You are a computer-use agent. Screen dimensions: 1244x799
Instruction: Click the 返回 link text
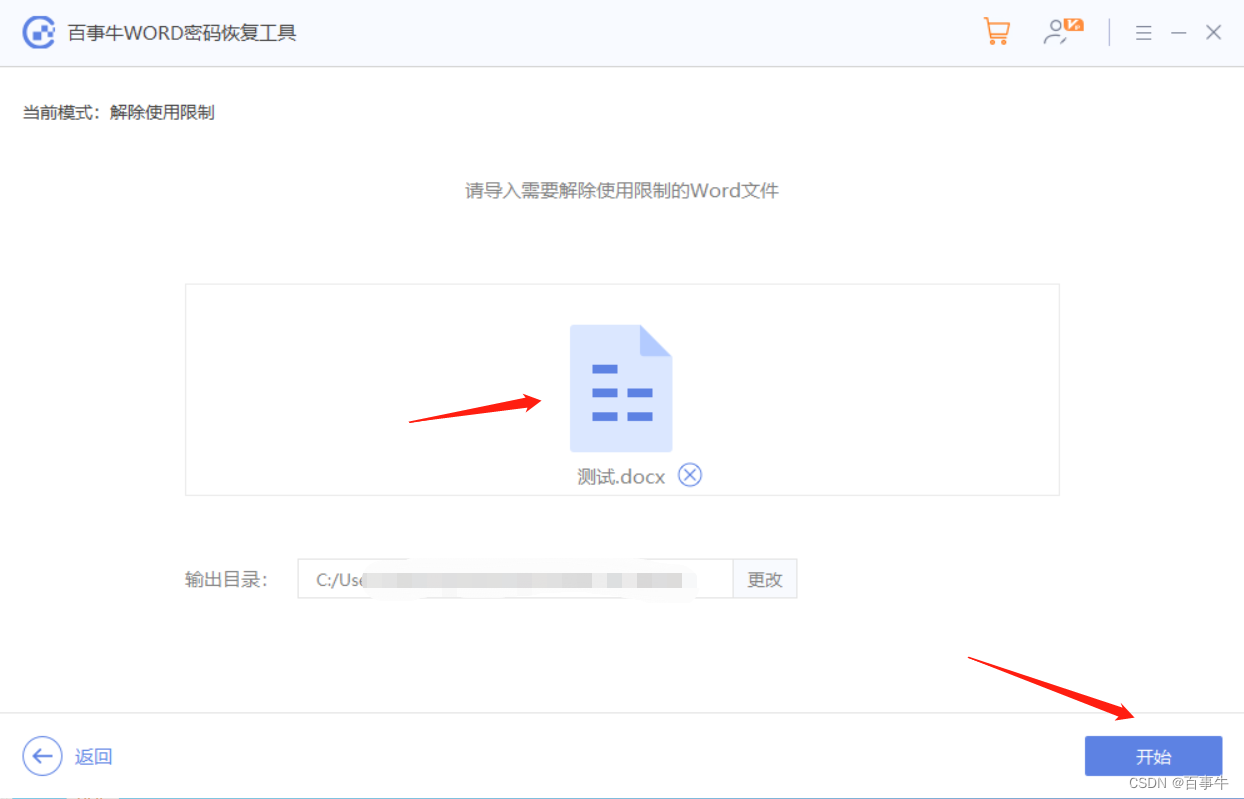[x=93, y=757]
